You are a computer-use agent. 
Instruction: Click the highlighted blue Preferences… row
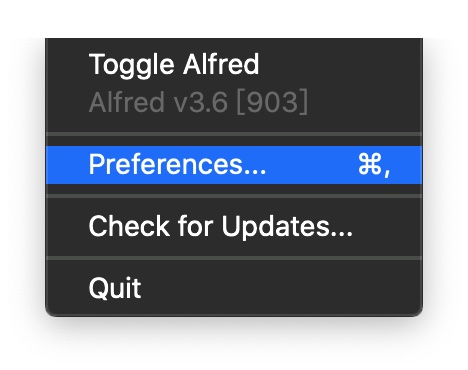pyautogui.click(x=234, y=165)
